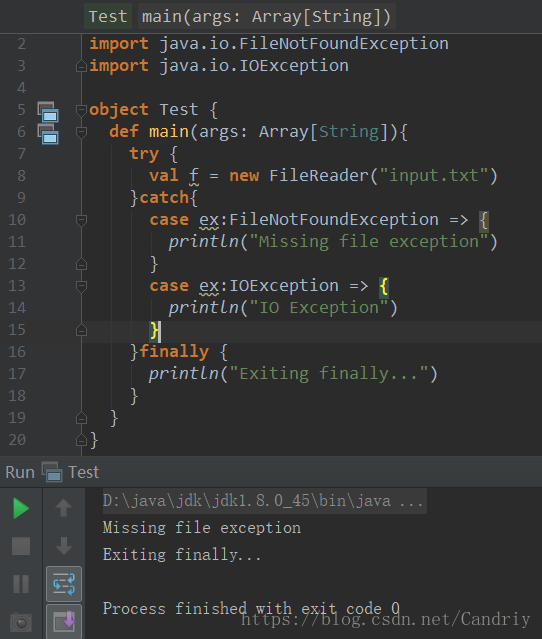The height and width of the screenshot is (639, 542).
Task: Click the java command line in console
Action: (x=264, y=501)
